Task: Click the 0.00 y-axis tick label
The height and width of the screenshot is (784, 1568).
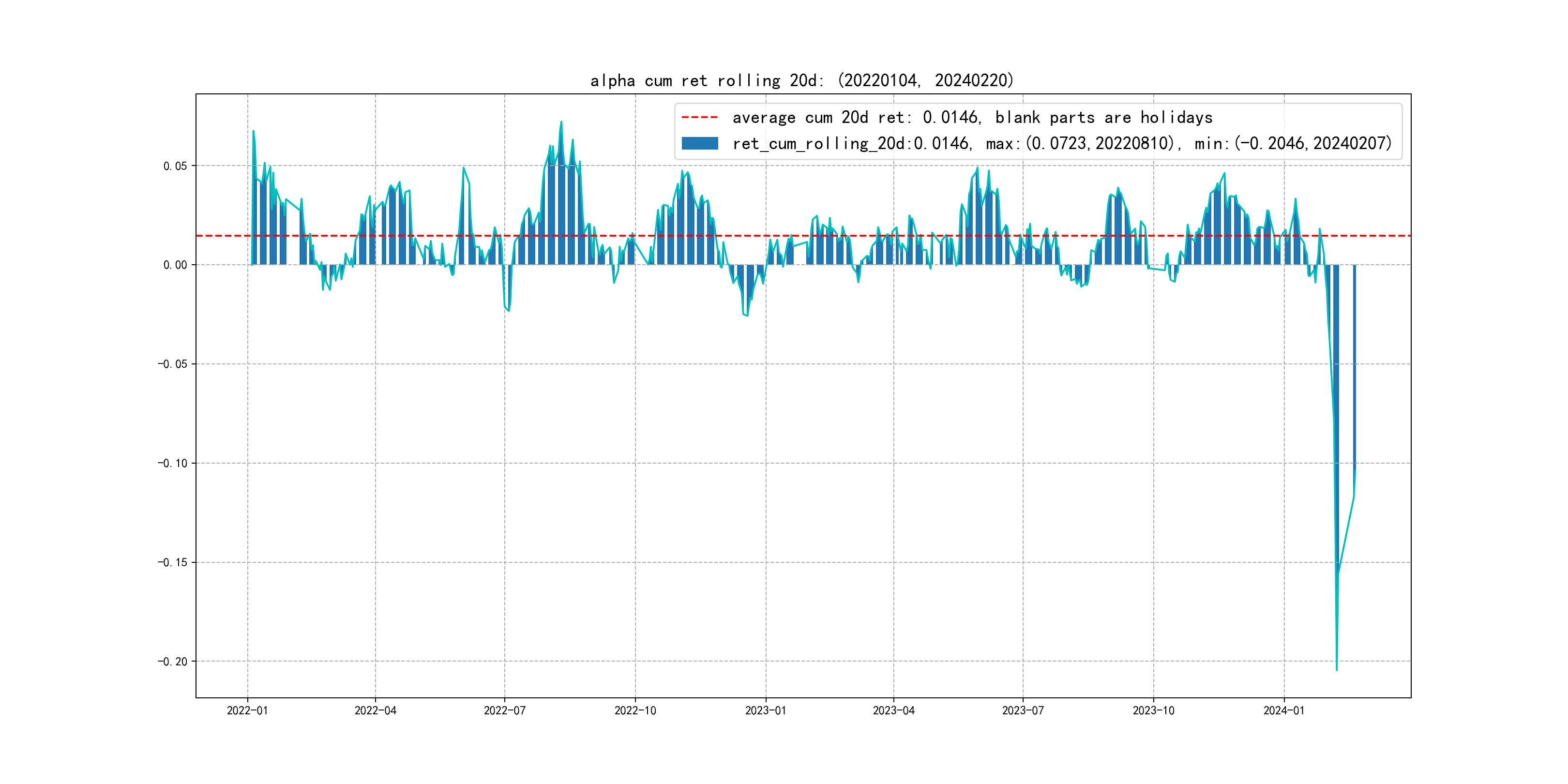Action: (x=175, y=265)
